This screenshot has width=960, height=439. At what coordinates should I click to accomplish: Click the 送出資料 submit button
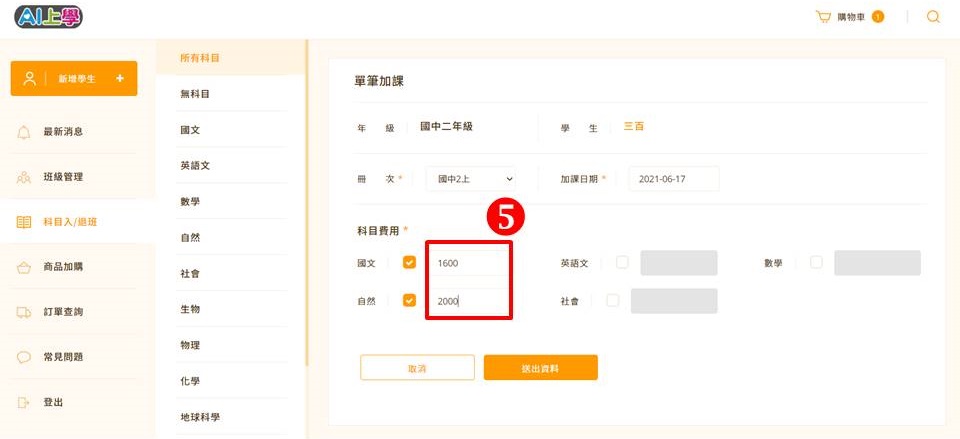click(541, 367)
